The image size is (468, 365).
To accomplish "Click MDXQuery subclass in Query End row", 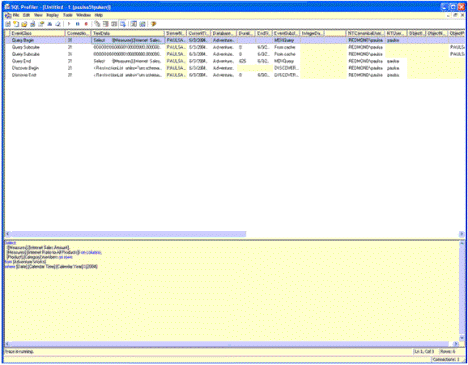I will tap(284, 61).
